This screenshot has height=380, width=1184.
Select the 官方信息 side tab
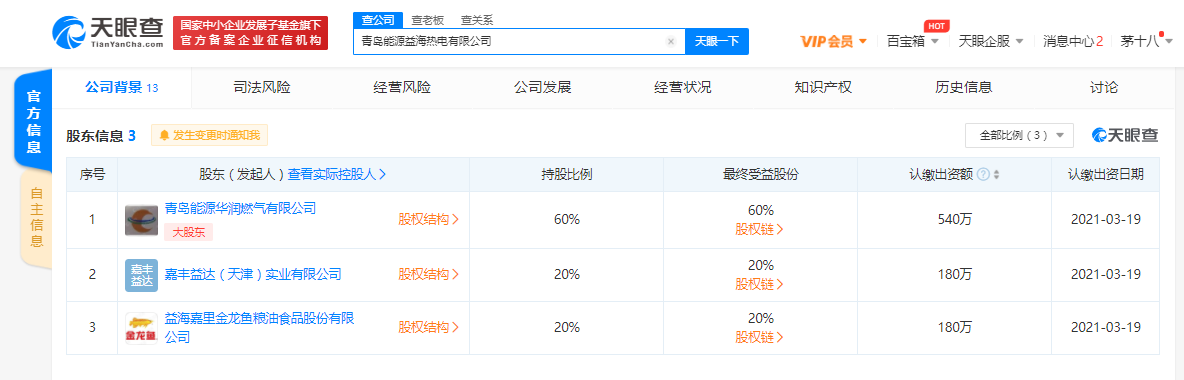[x=34, y=121]
